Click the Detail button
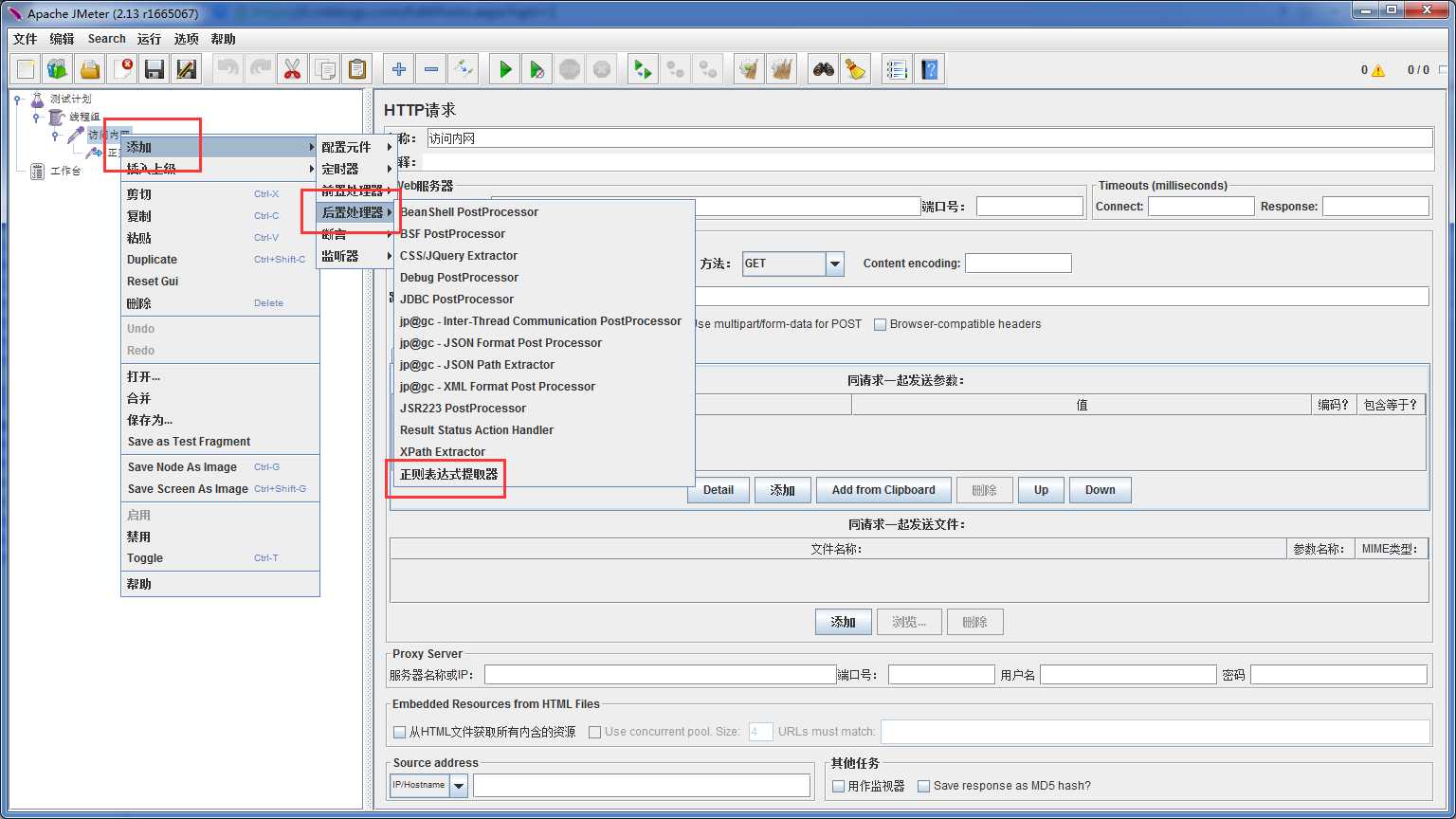Image resolution: width=1456 pixels, height=819 pixels. point(719,490)
